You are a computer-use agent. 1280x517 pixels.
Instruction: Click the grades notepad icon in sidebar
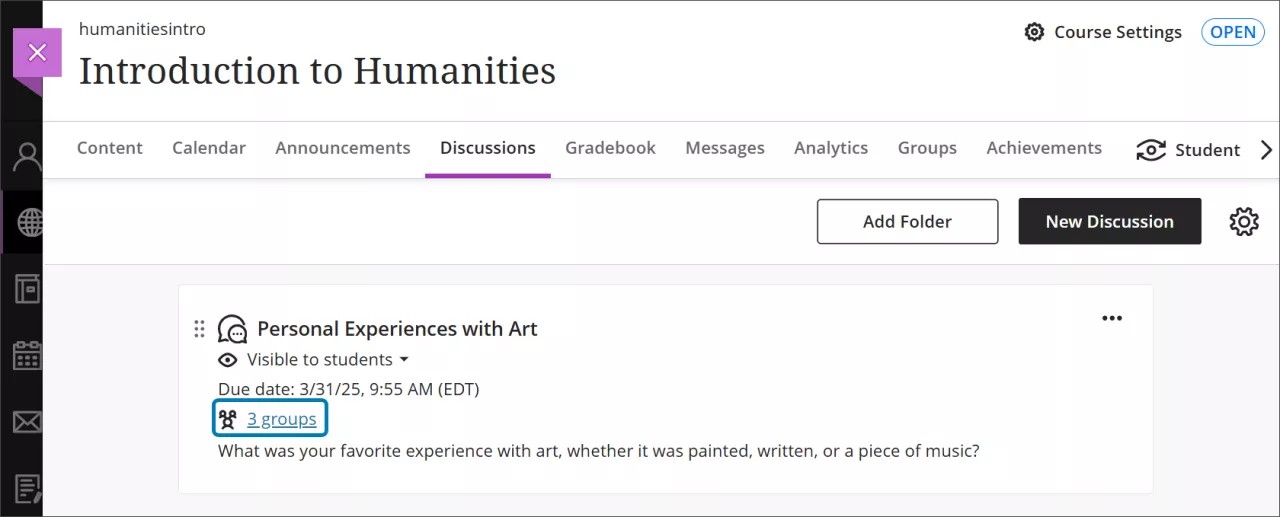click(x=27, y=488)
